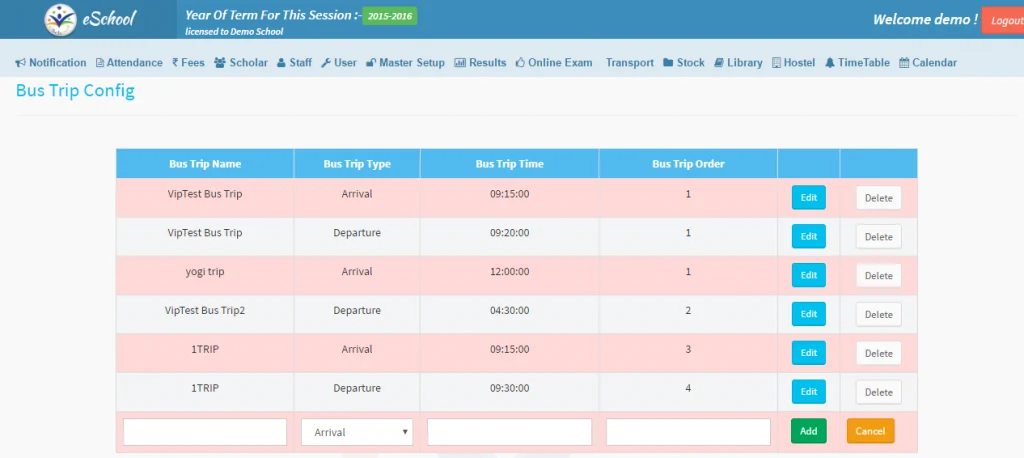The width and height of the screenshot is (1024, 458).
Task: Click the Results chart icon
Action: (x=460, y=63)
